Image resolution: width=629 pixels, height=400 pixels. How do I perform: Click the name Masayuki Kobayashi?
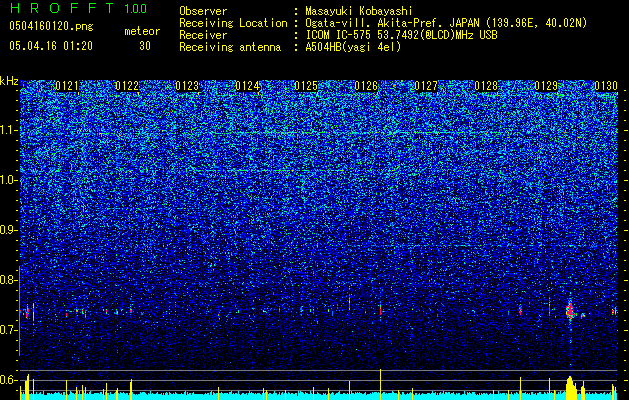pyautogui.click(x=359, y=11)
